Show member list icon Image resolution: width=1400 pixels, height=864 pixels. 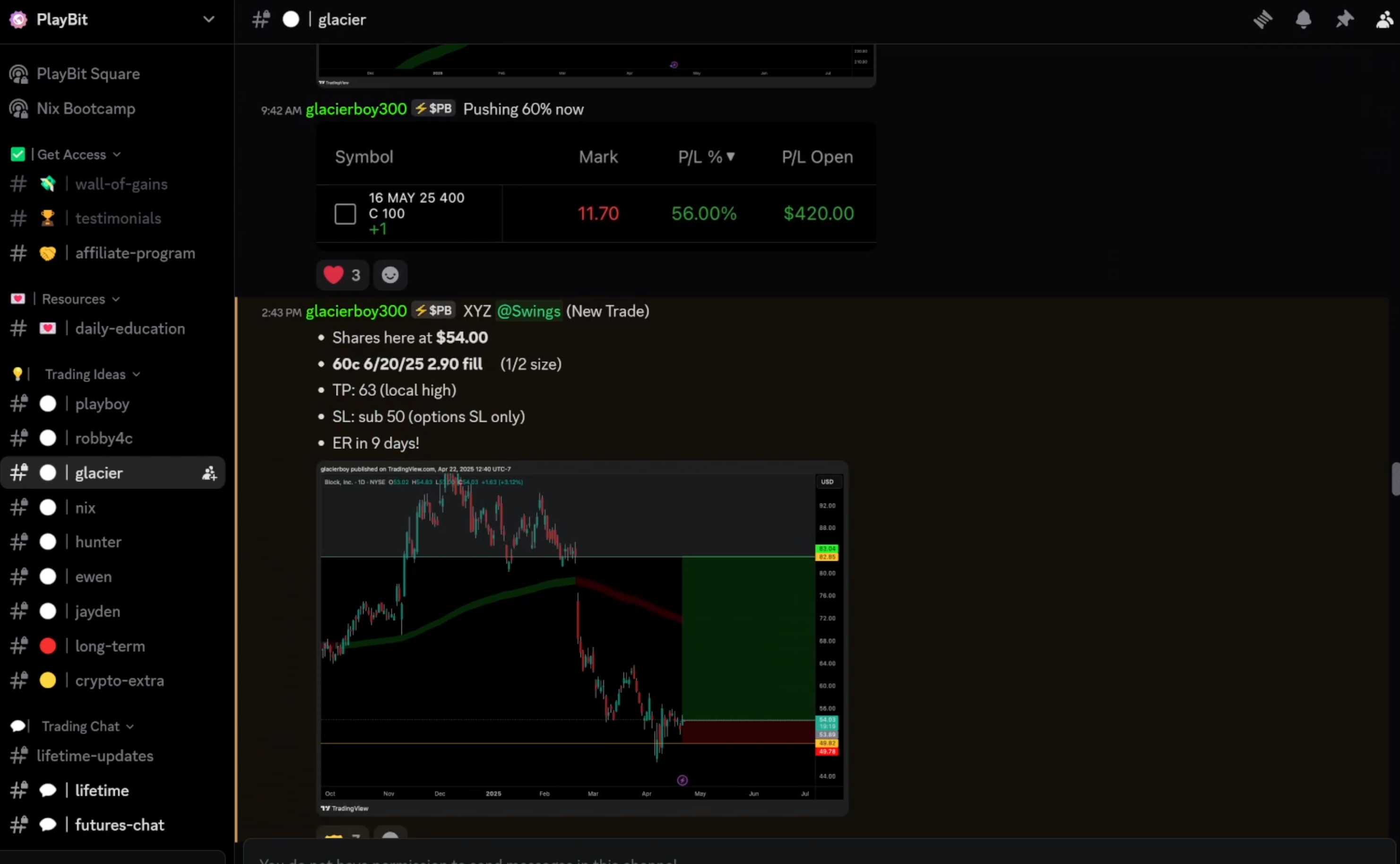point(1384,19)
